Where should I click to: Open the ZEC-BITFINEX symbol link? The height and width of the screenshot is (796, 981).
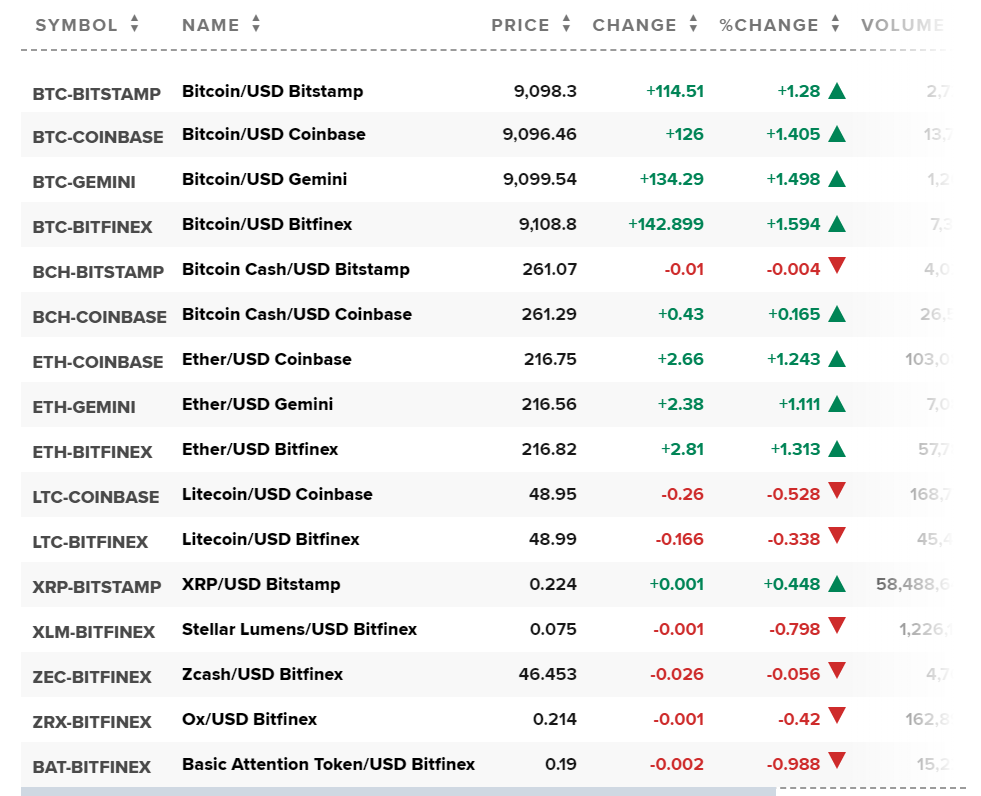91,678
